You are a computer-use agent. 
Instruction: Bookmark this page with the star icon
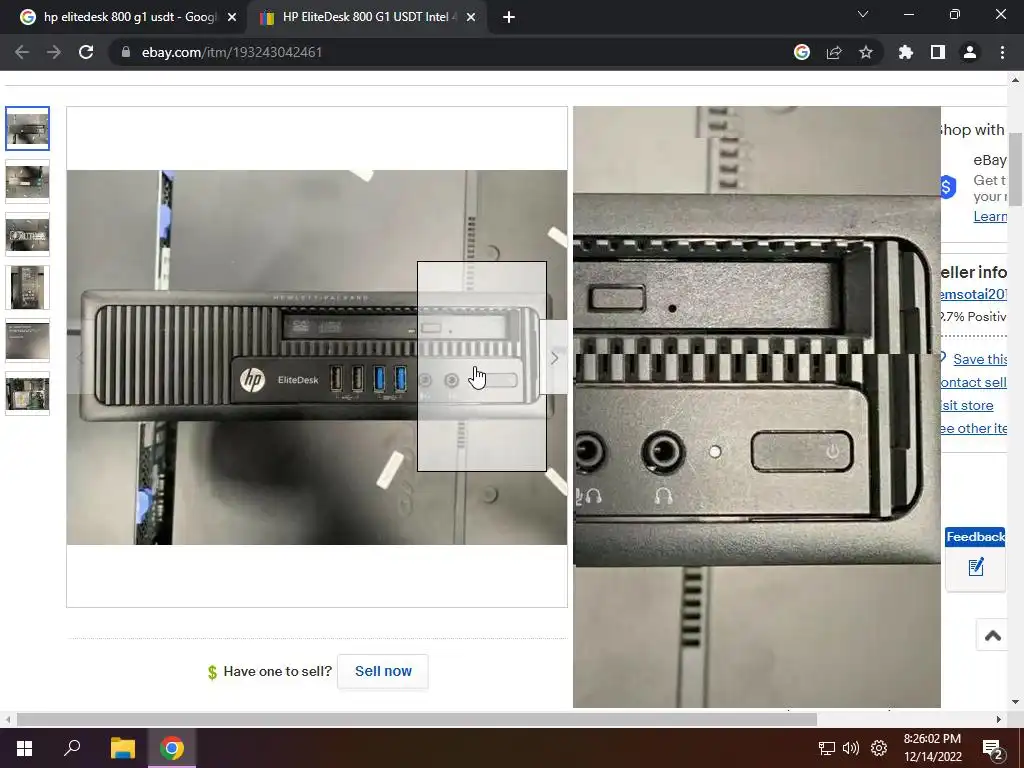click(x=866, y=52)
